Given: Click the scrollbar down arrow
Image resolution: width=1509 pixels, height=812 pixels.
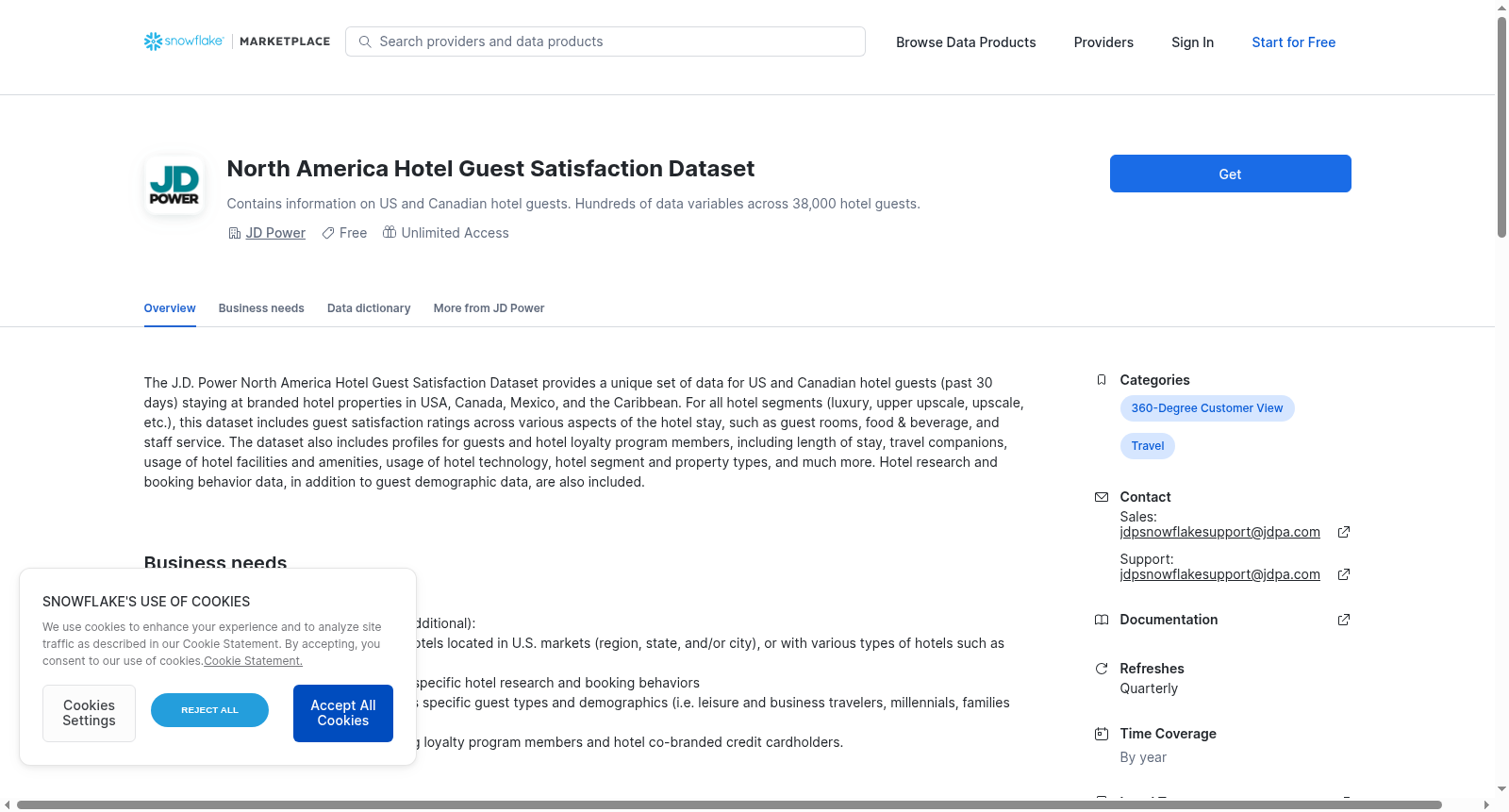Looking at the screenshot, I should [1501, 789].
